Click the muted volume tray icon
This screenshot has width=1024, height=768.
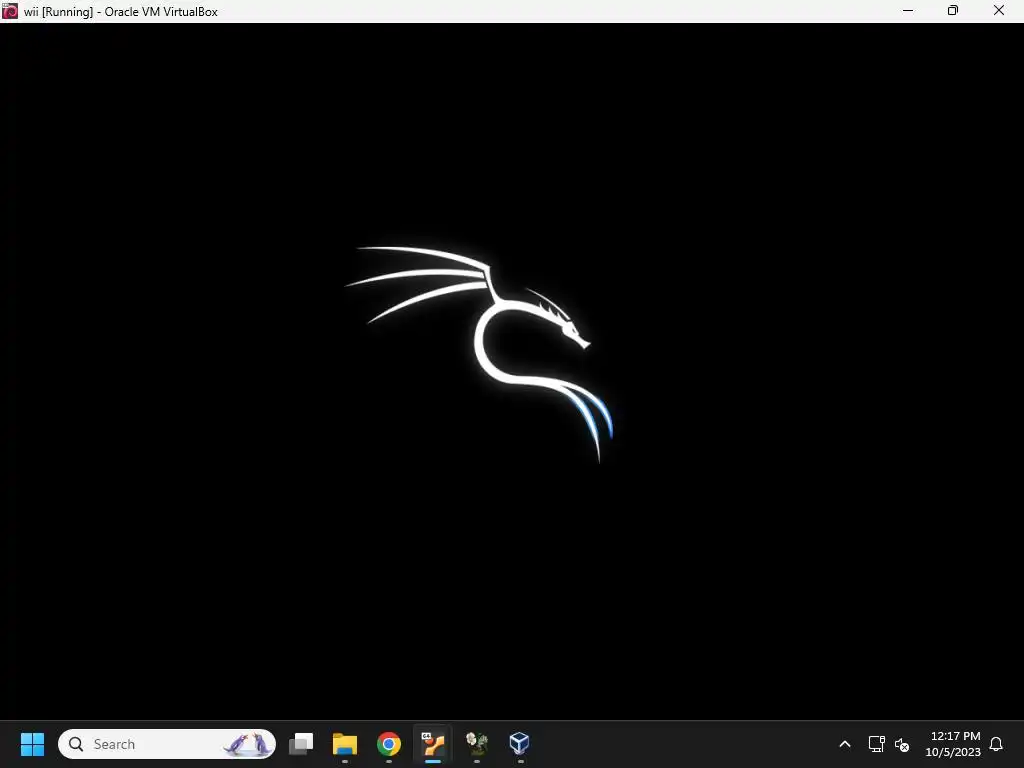(x=902, y=744)
